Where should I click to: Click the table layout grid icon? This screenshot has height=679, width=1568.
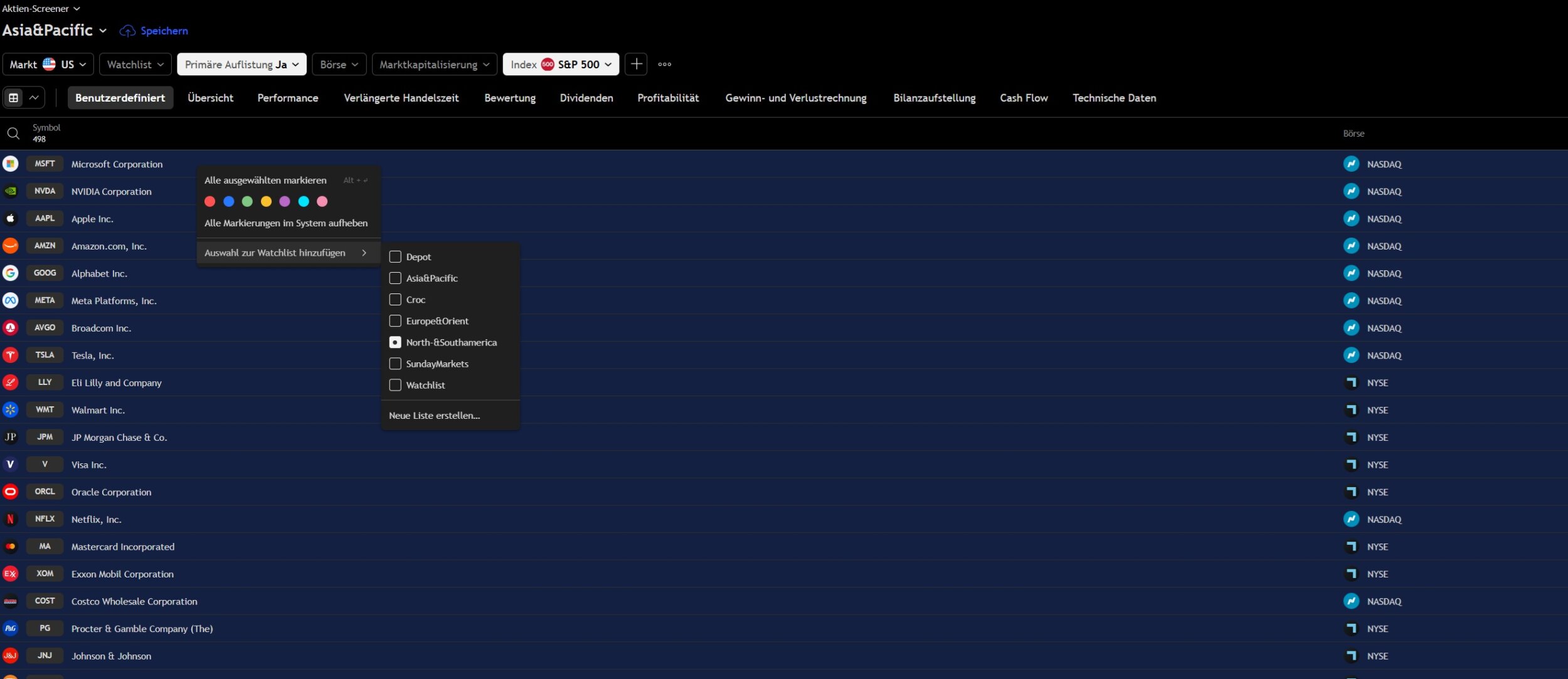point(14,98)
